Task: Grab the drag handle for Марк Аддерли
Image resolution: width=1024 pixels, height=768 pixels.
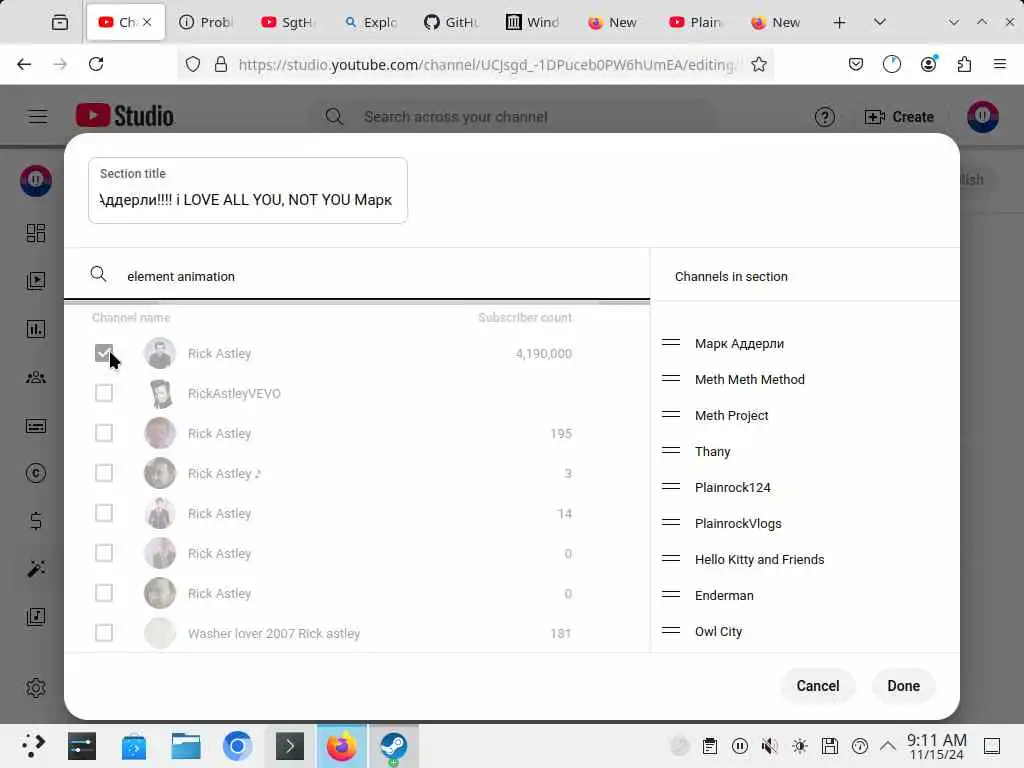Action: [x=671, y=343]
